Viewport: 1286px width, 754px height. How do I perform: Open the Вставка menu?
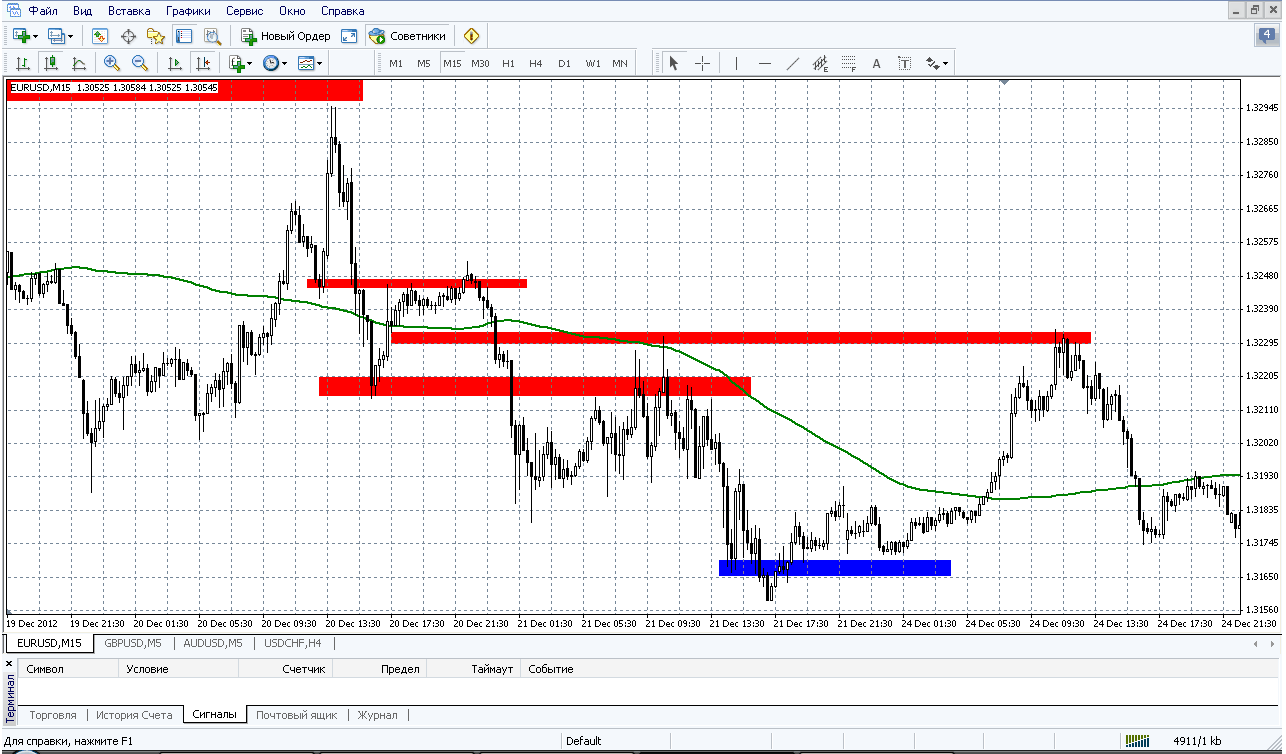click(x=129, y=11)
